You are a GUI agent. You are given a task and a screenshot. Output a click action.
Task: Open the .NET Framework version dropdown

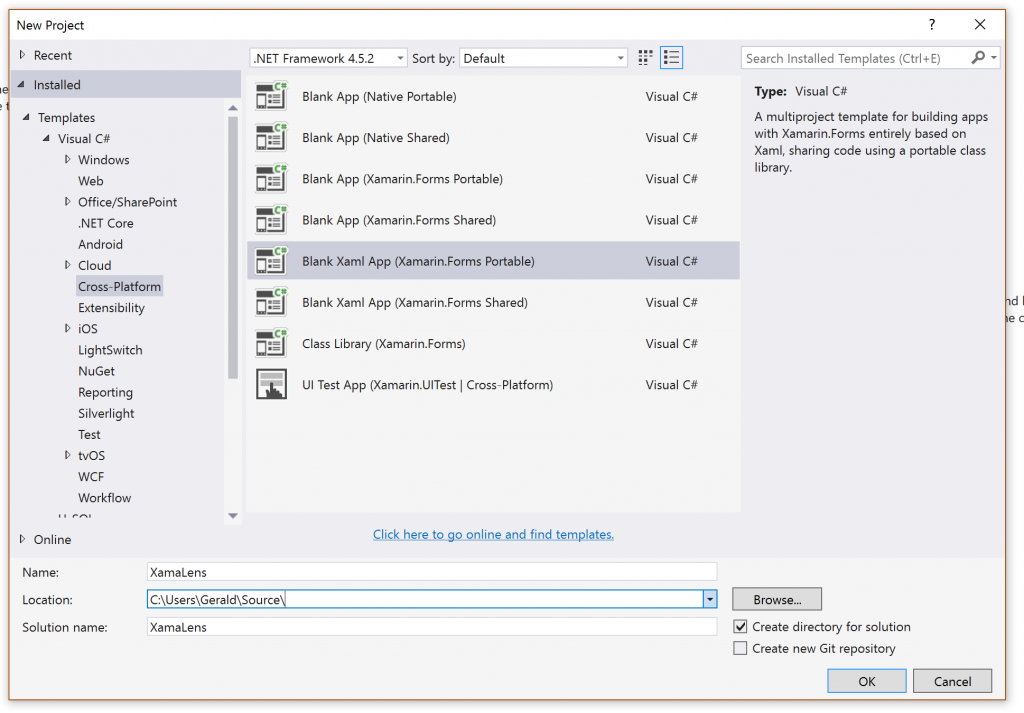pyautogui.click(x=328, y=58)
